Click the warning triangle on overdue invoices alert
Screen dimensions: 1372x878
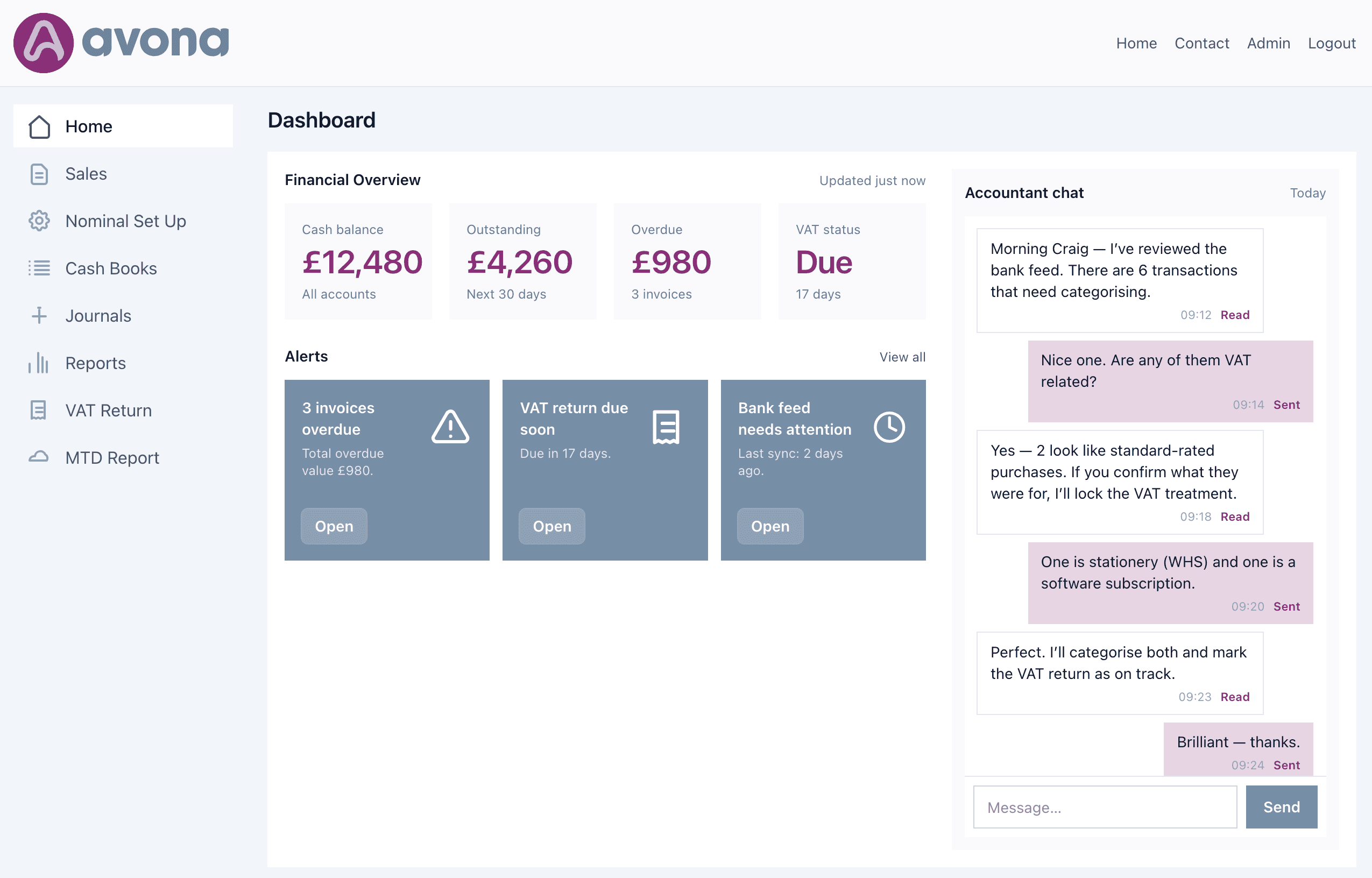450,427
